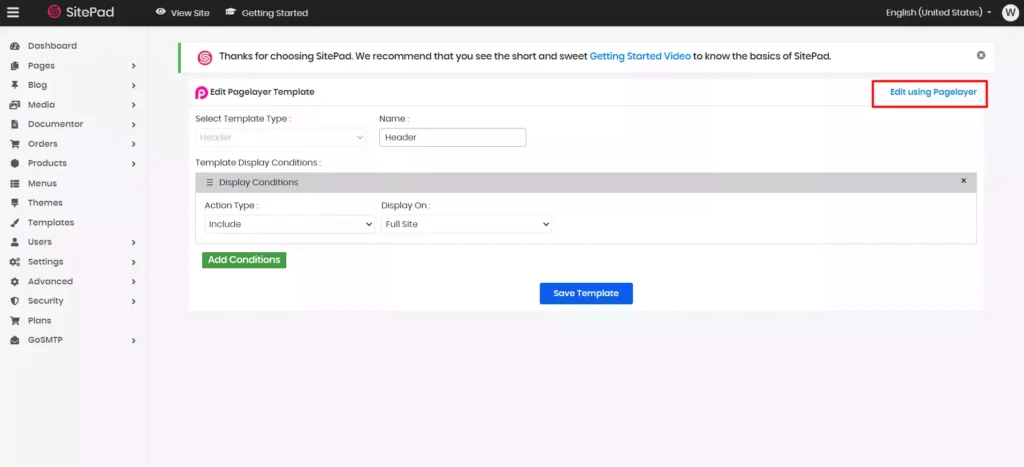
Task: Open Plans in the sidebar
Action: 39,321
